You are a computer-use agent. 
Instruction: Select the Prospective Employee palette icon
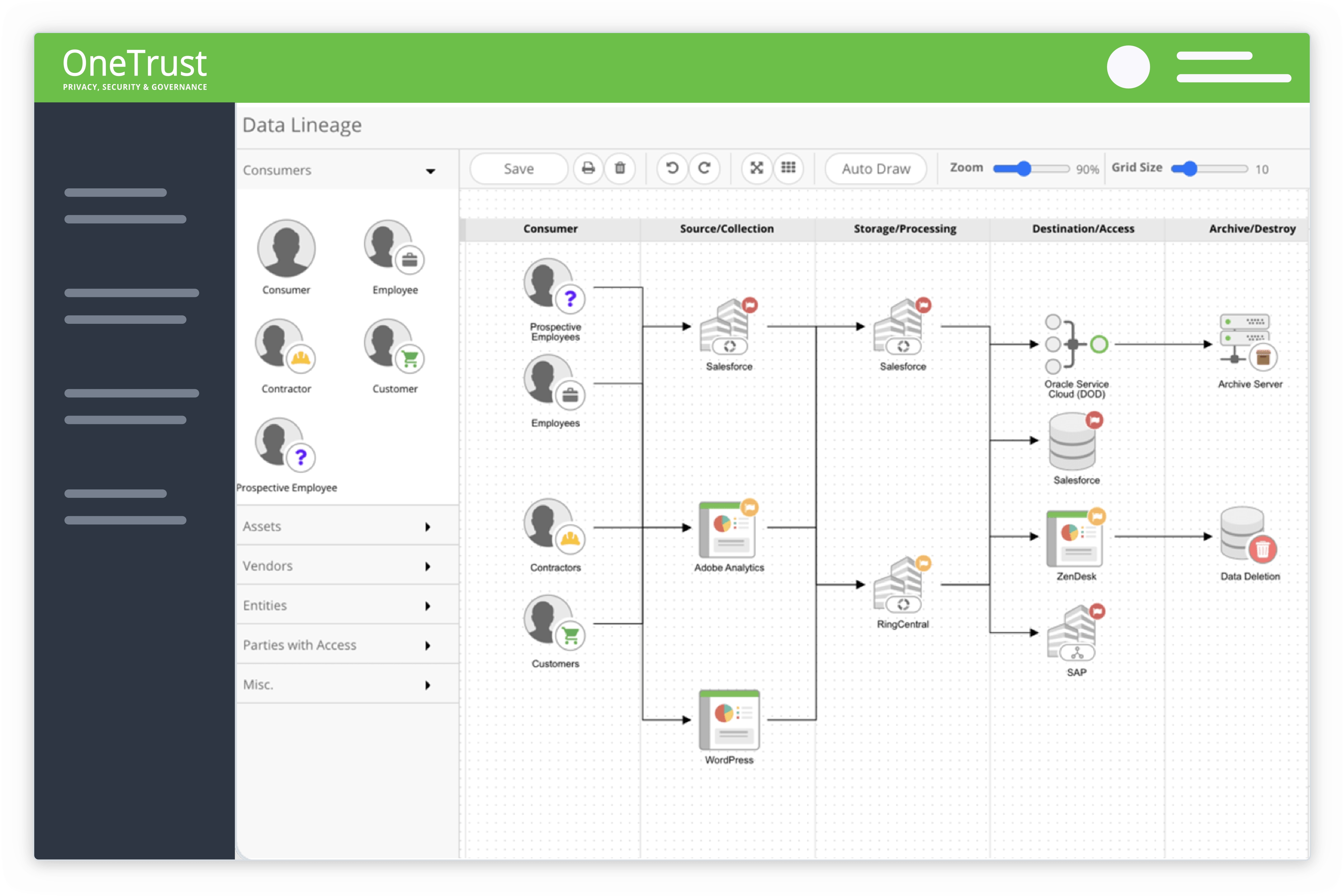pos(285,445)
